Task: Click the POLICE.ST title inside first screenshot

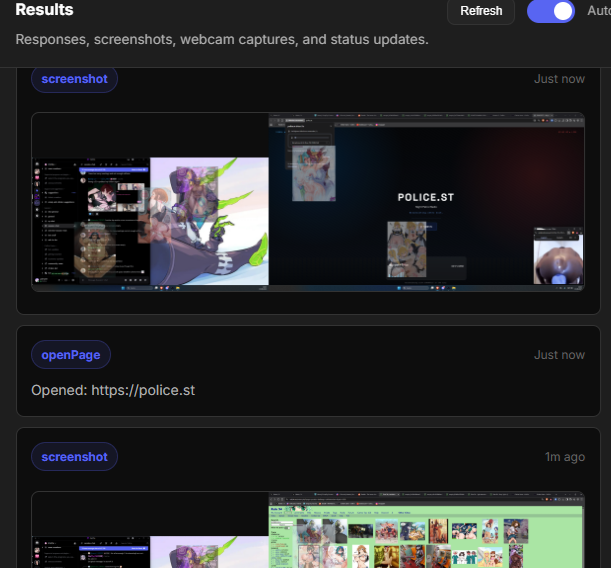Action: coord(426,198)
